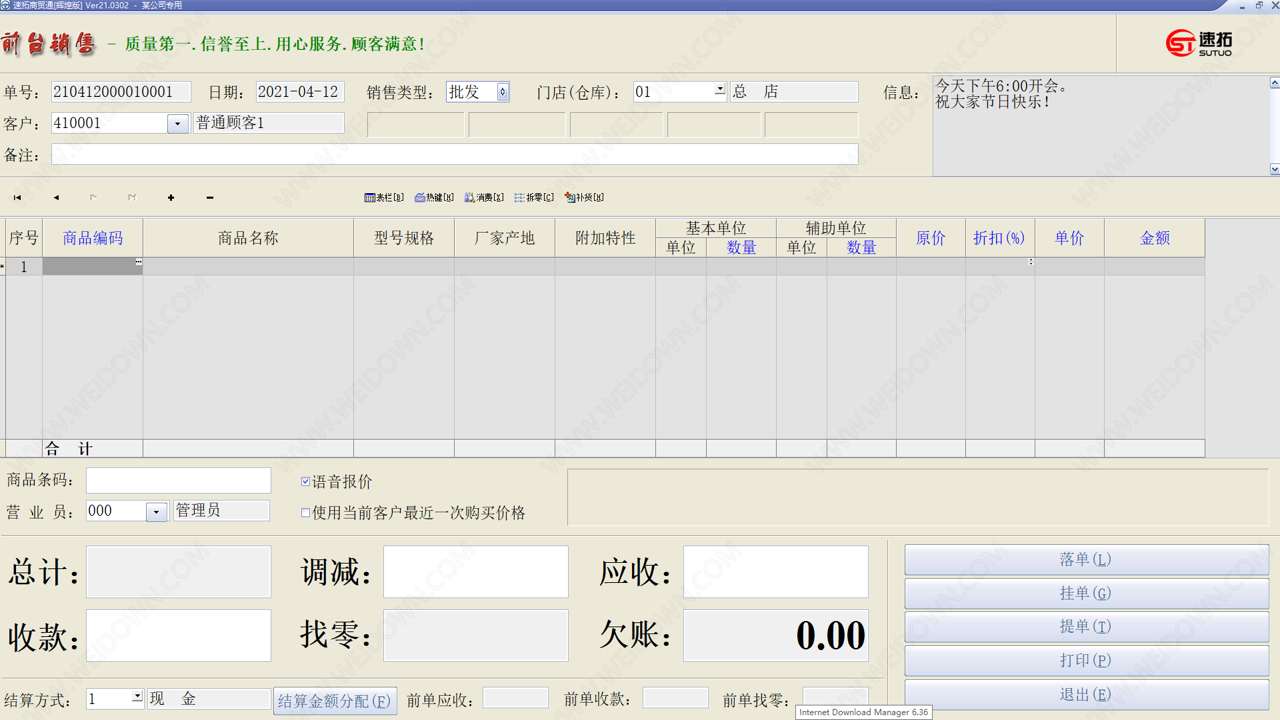Click the 应收 receivable field
Screen dimensions: 1280x720
click(776, 572)
